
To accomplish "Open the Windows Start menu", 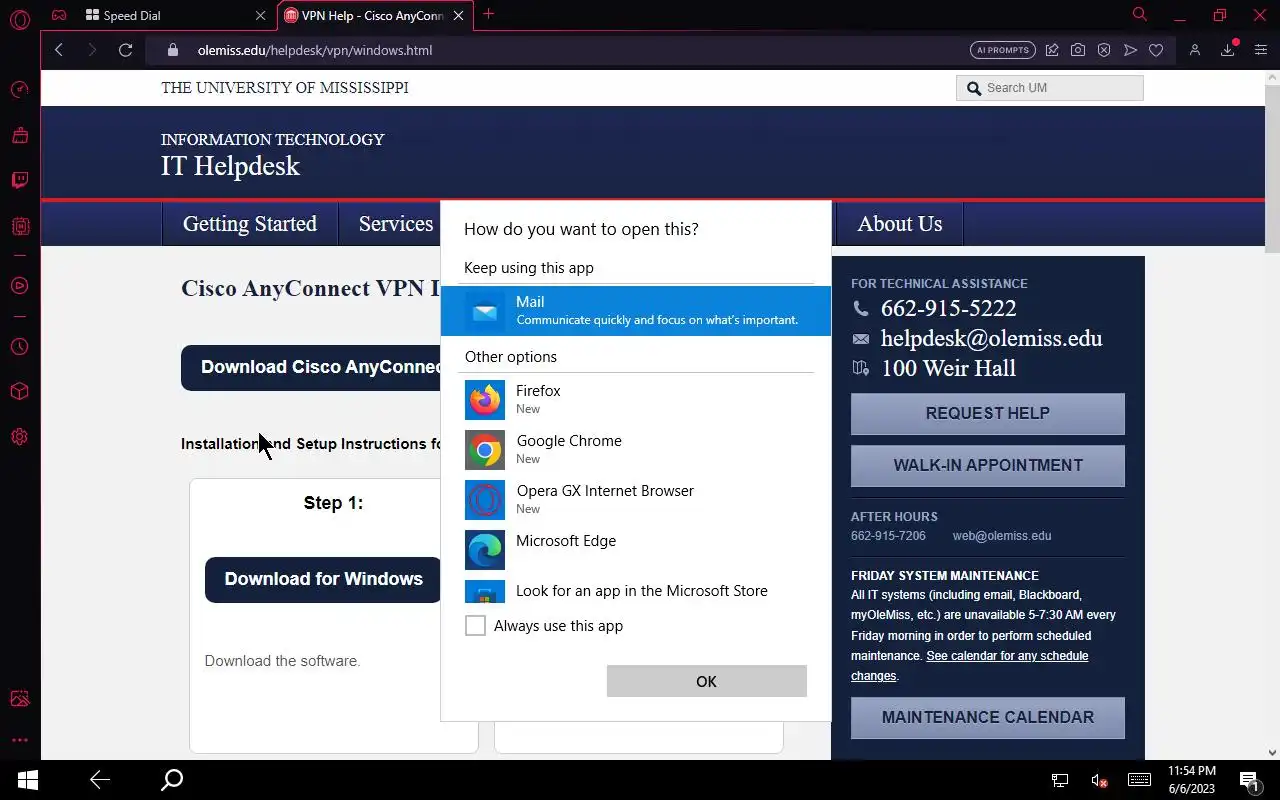I will [x=28, y=780].
